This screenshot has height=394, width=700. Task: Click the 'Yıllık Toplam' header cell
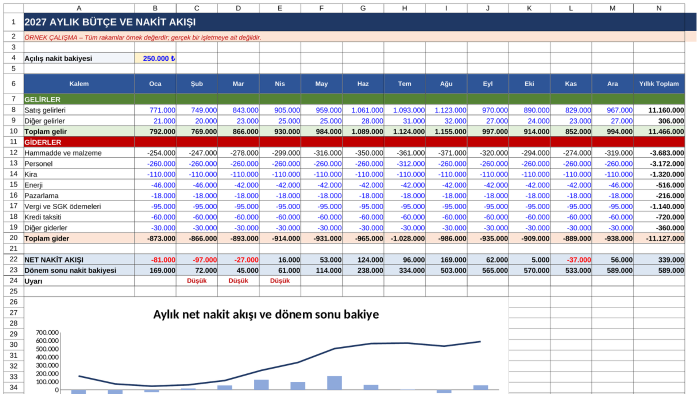point(659,83)
